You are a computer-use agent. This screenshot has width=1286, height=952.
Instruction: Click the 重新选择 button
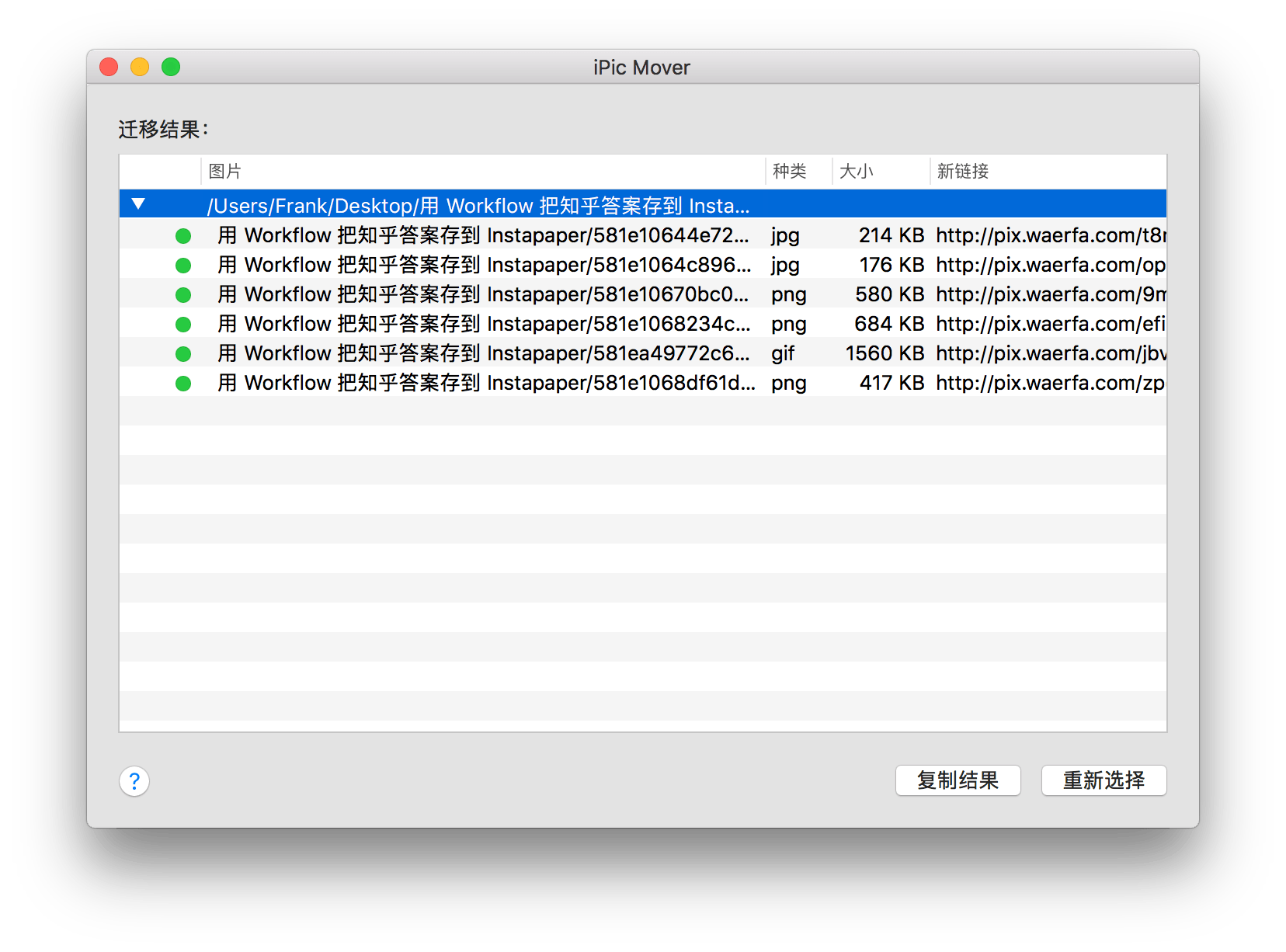(1104, 780)
